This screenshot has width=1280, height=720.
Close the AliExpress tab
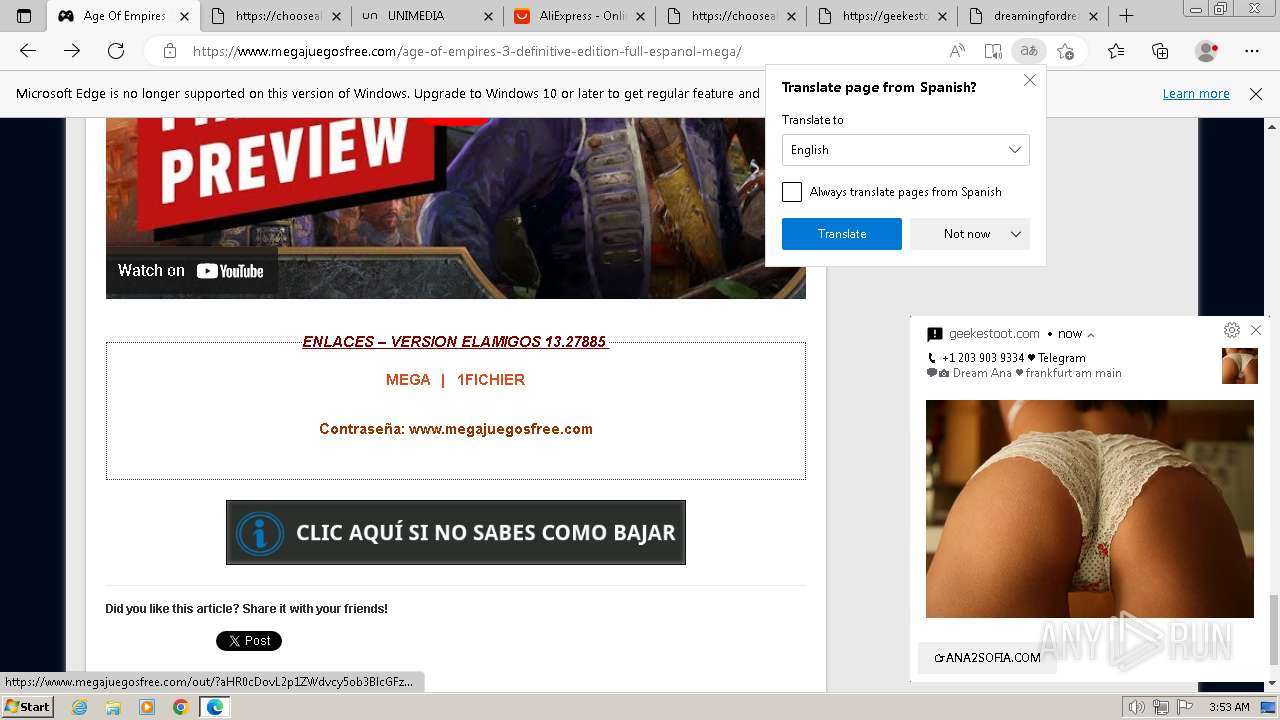point(640,16)
